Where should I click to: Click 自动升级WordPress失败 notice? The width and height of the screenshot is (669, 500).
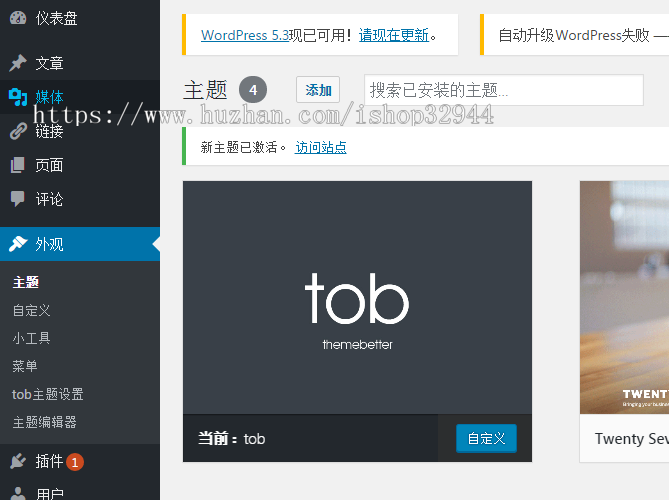coord(583,35)
